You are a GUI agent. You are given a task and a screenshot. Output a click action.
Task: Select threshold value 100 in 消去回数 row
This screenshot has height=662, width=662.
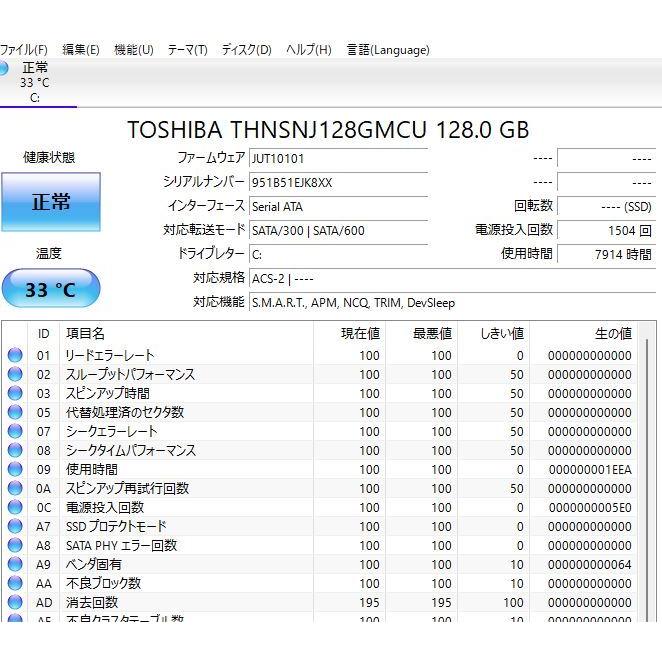point(513,602)
